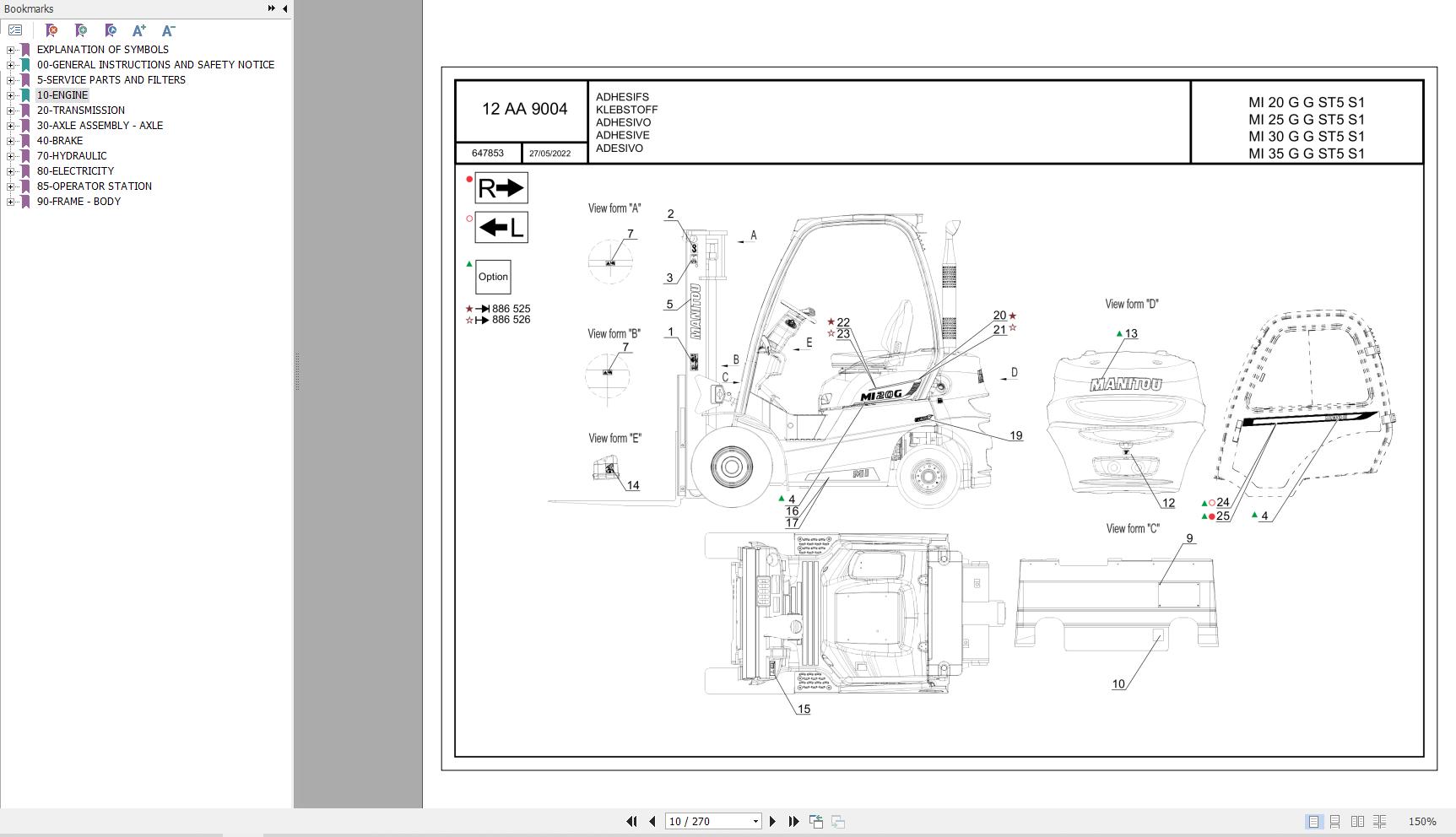The height and width of the screenshot is (837, 1456).
Task: Click the View form "C" label
Action: 1133,528
